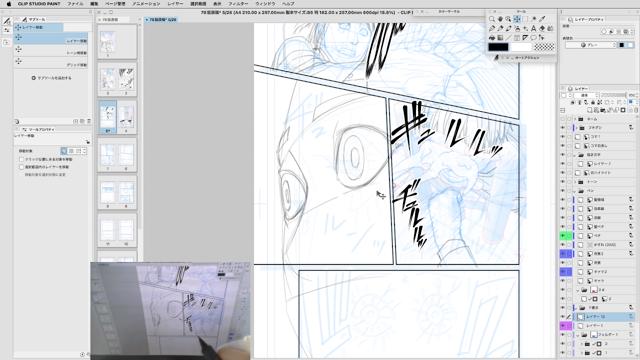This screenshot has height=360, width=640.
Task: Tick first checkbox in Tool Property panel
Action: click(22, 159)
